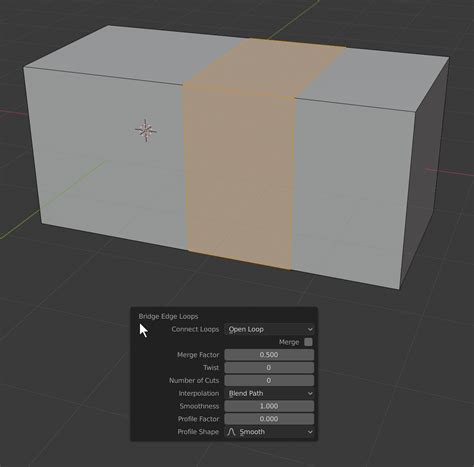Click the Twist label

[x=211, y=368]
